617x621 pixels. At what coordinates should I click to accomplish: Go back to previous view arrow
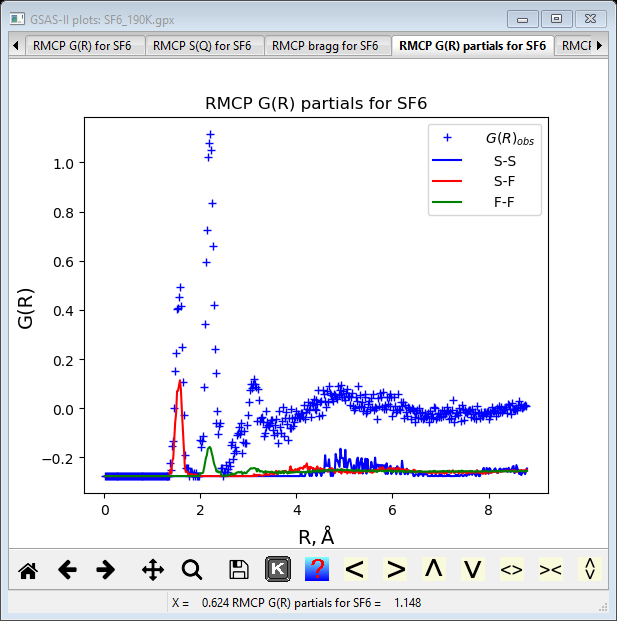coord(67,570)
